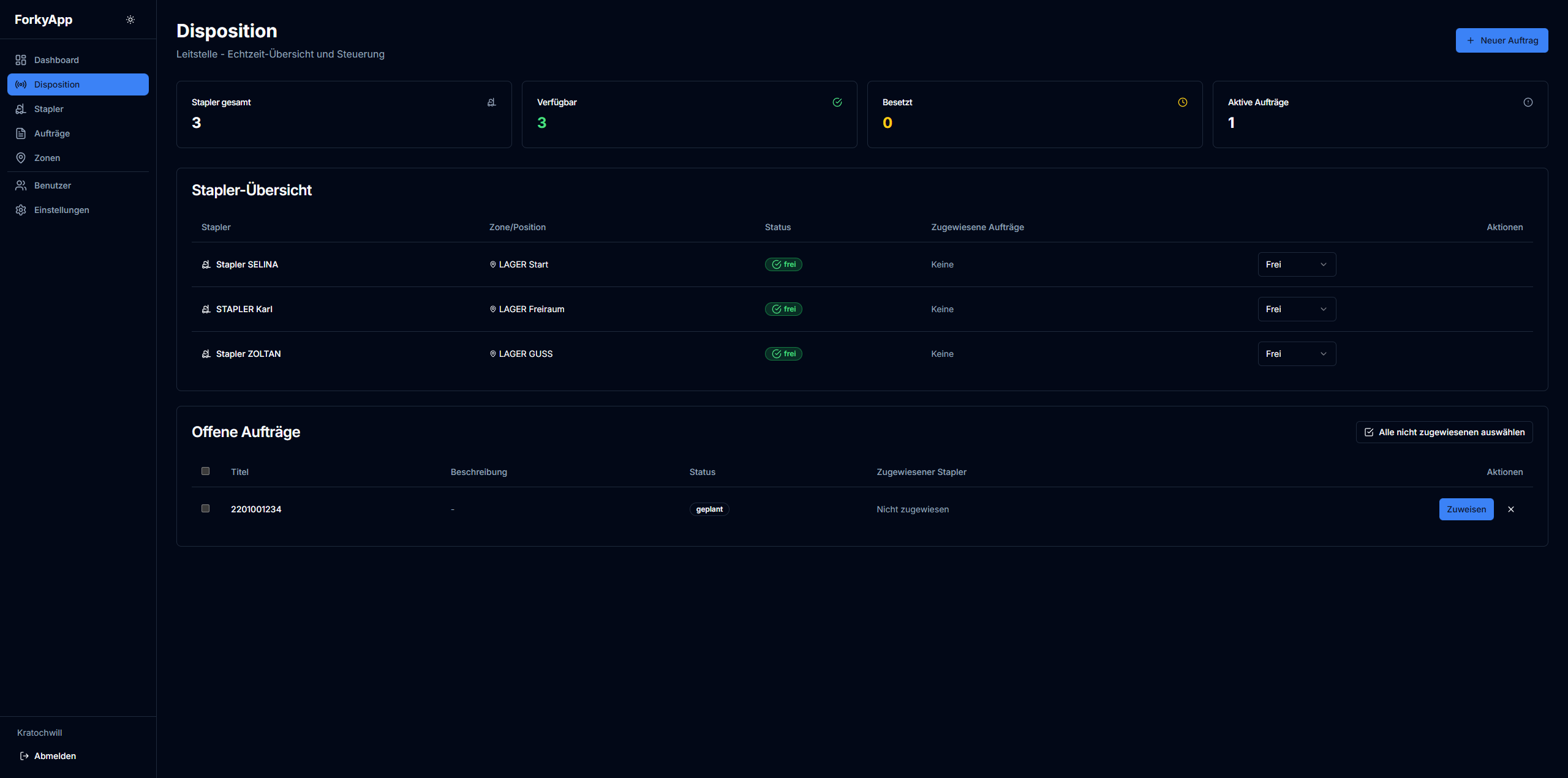Click the Abmelden logout icon
The image size is (1568, 778).
click(x=24, y=755)
